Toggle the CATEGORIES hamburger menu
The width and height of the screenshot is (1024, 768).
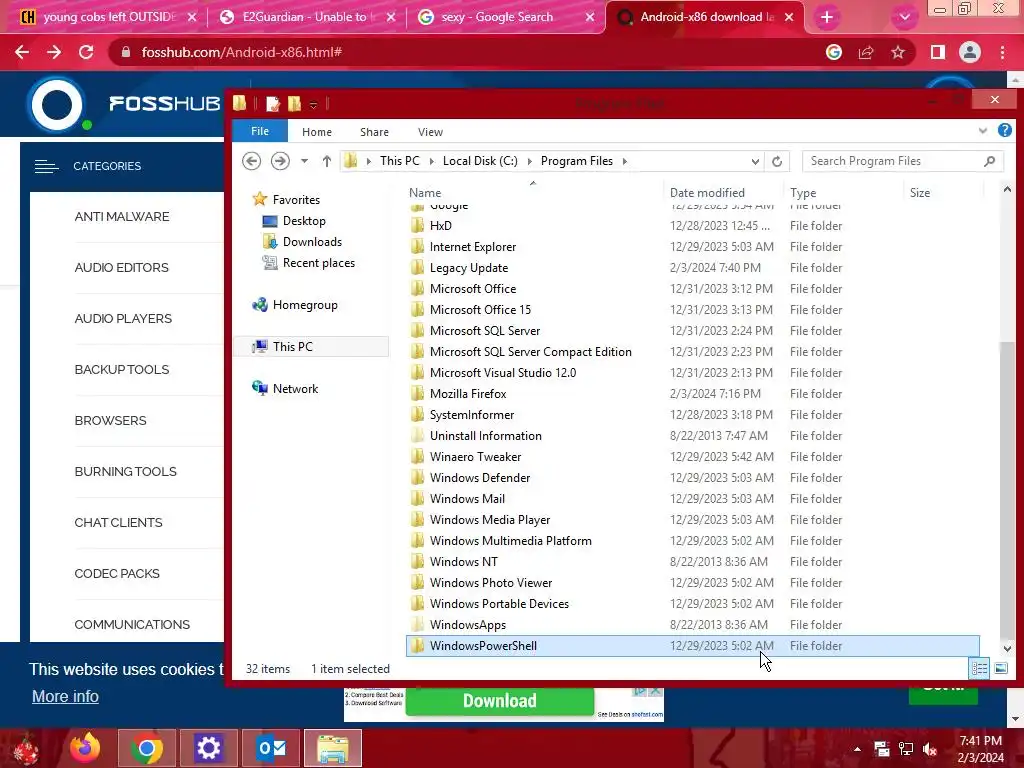click(x=47, y=167)
